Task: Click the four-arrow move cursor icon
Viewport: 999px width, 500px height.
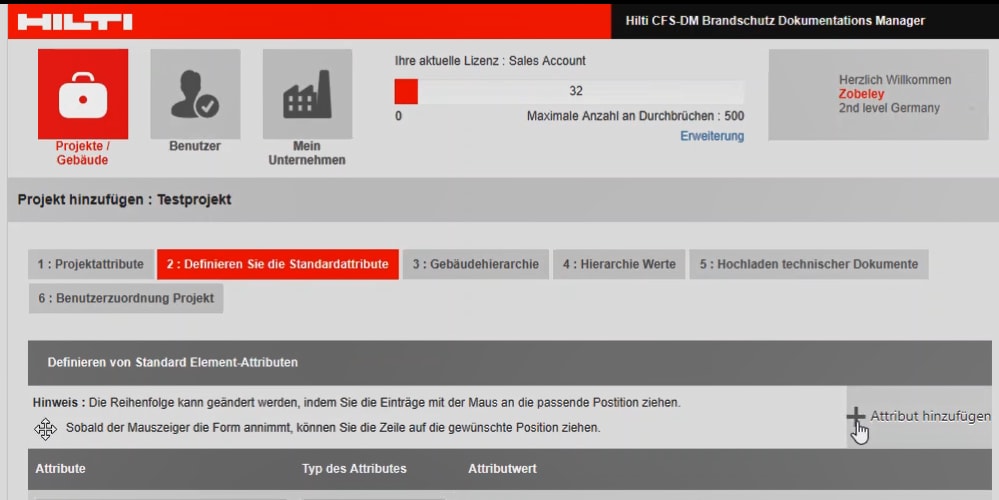Action: pyautogui.click(x=45, y=429)
